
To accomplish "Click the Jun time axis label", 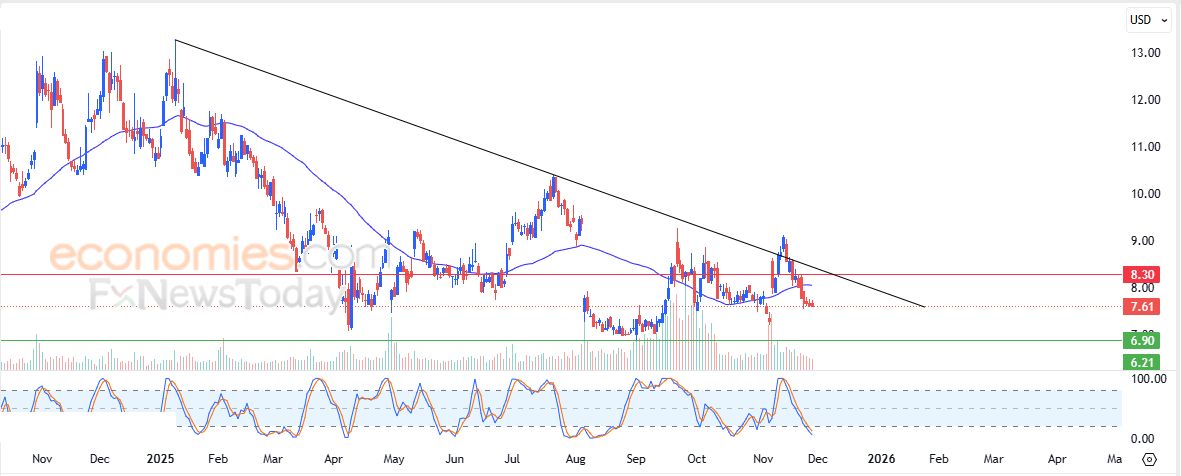I will click(453, 459).
